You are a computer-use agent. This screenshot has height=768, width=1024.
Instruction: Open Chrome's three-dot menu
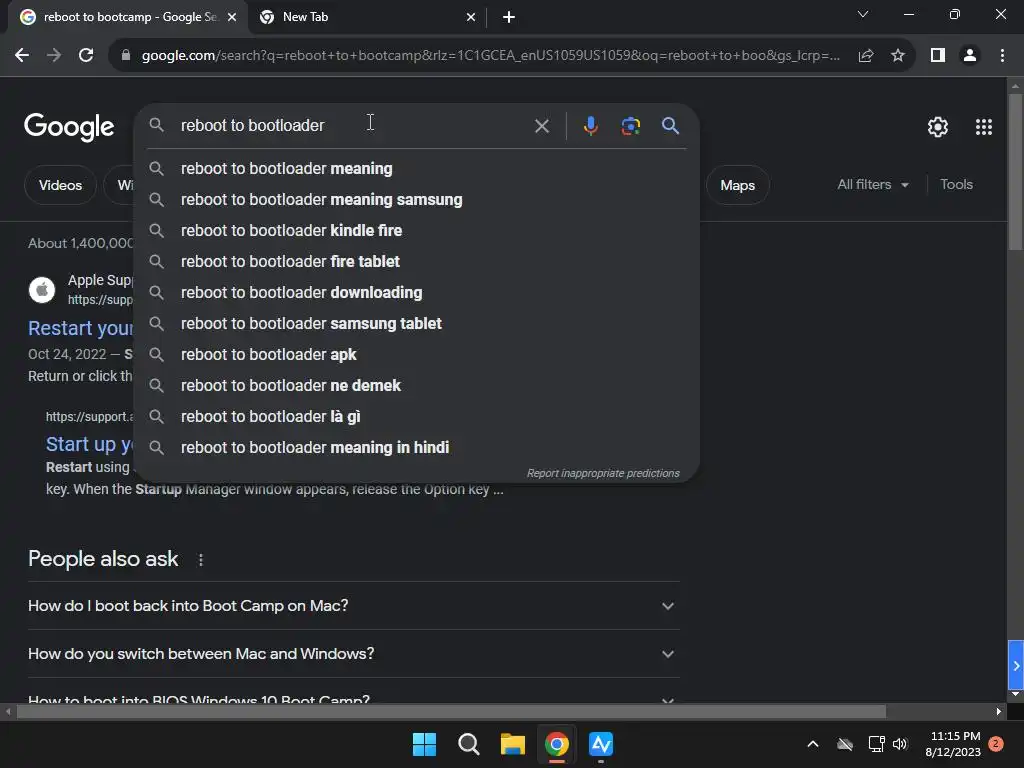coord(1002,56)
